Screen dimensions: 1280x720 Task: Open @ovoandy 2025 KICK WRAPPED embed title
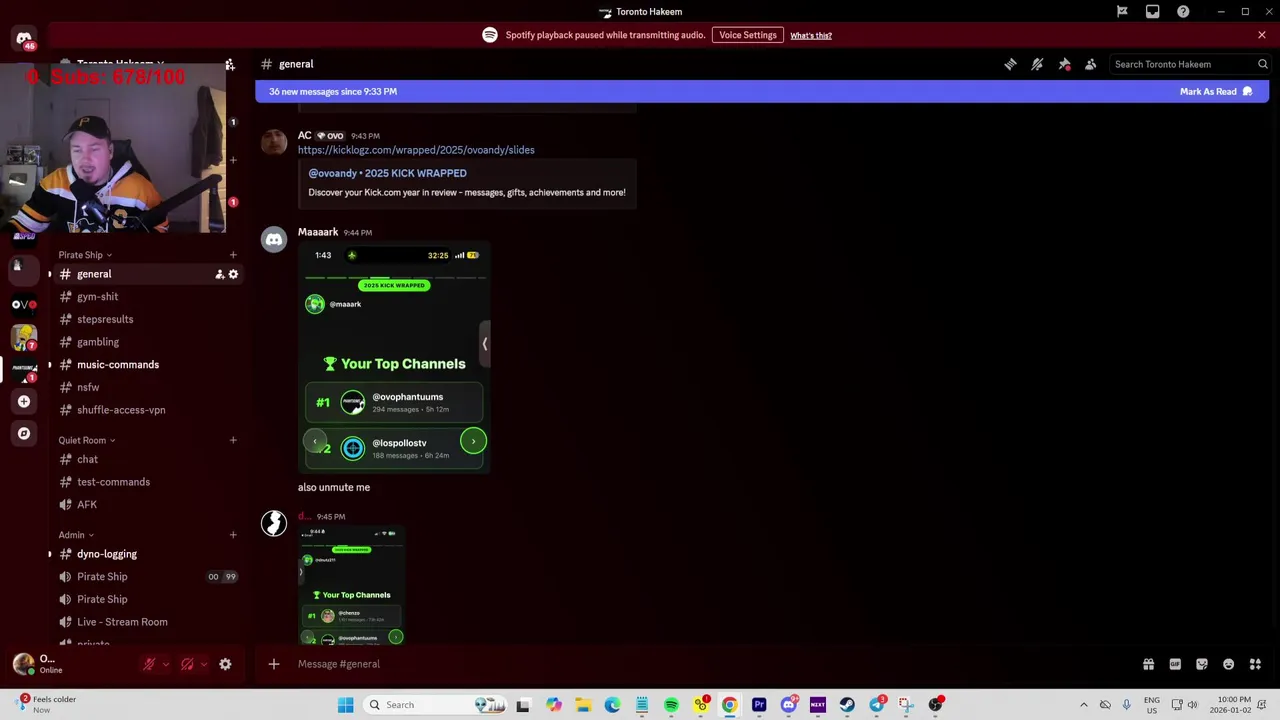click(x=387, y=173)
